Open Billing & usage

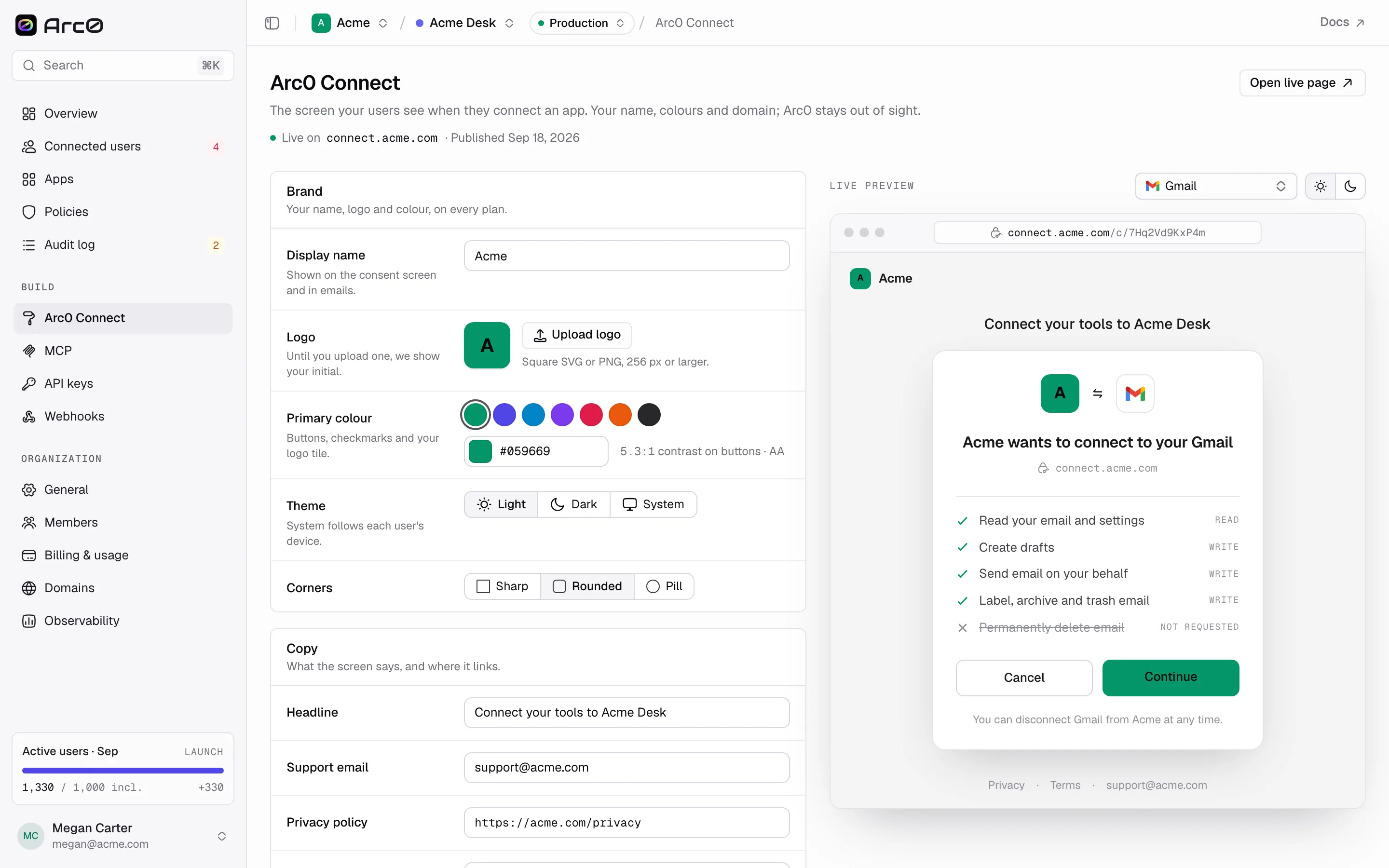tap(123, 555)
